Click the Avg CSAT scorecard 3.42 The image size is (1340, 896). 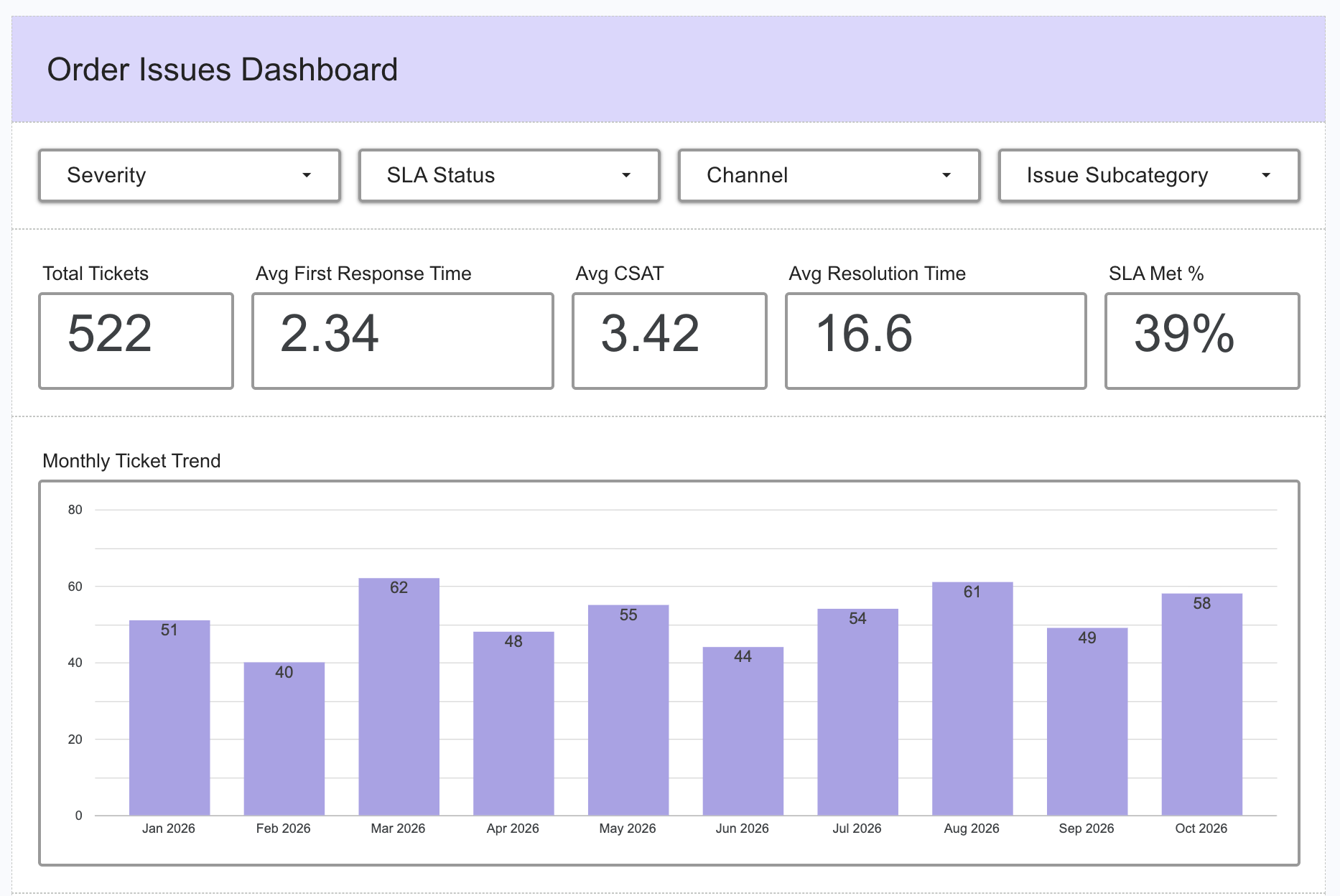click(x=669, y=341)
